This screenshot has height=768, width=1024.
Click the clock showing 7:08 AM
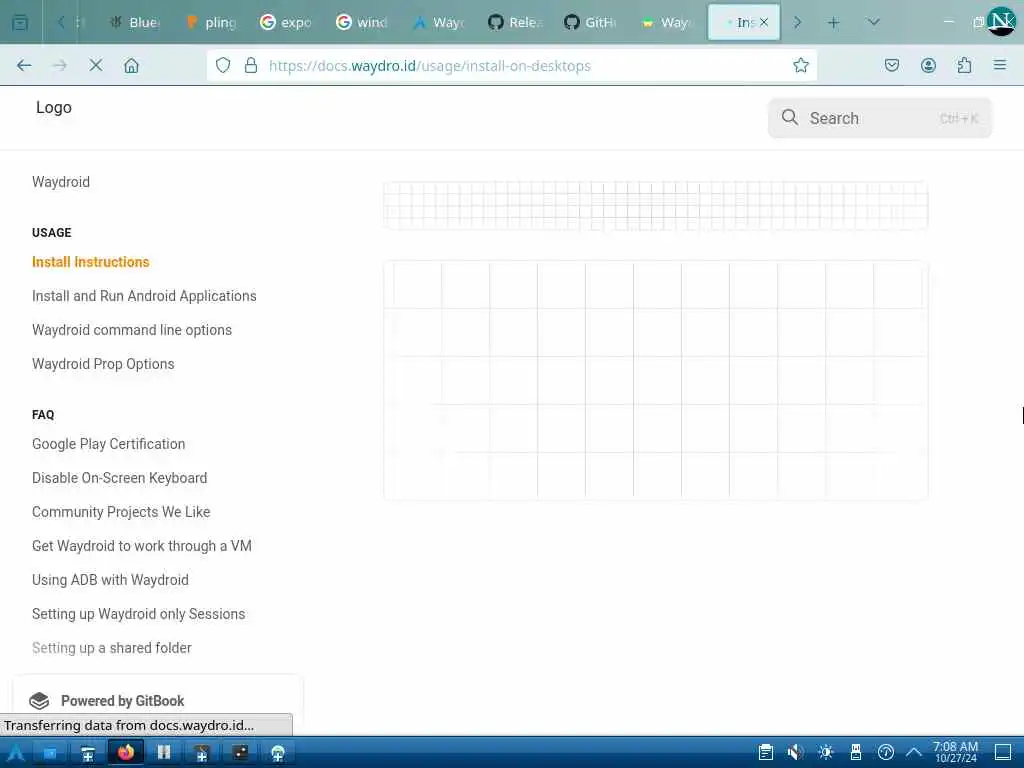click(x=955, y=752)
